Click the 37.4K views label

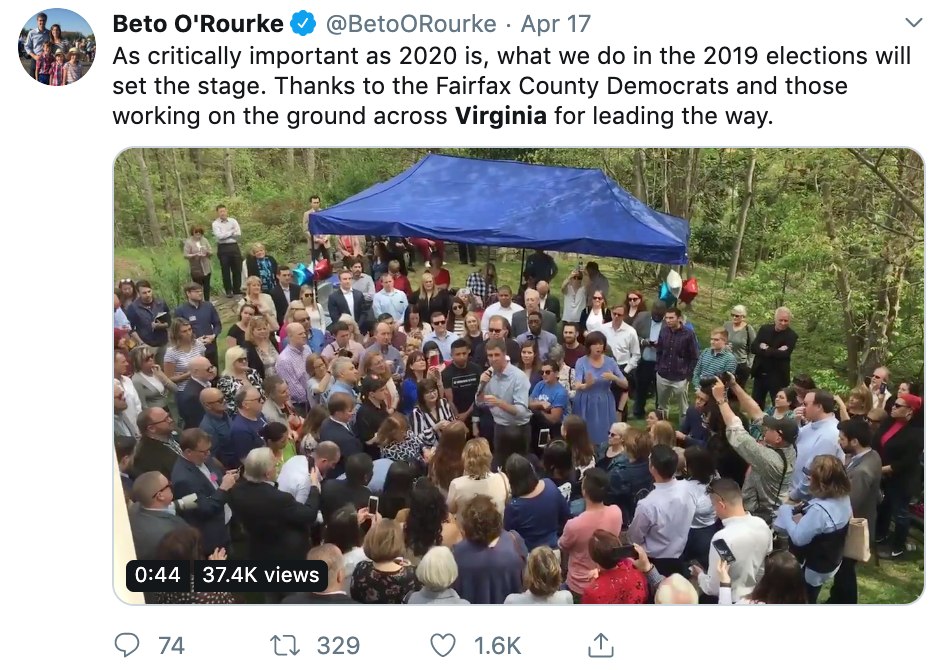260,575
